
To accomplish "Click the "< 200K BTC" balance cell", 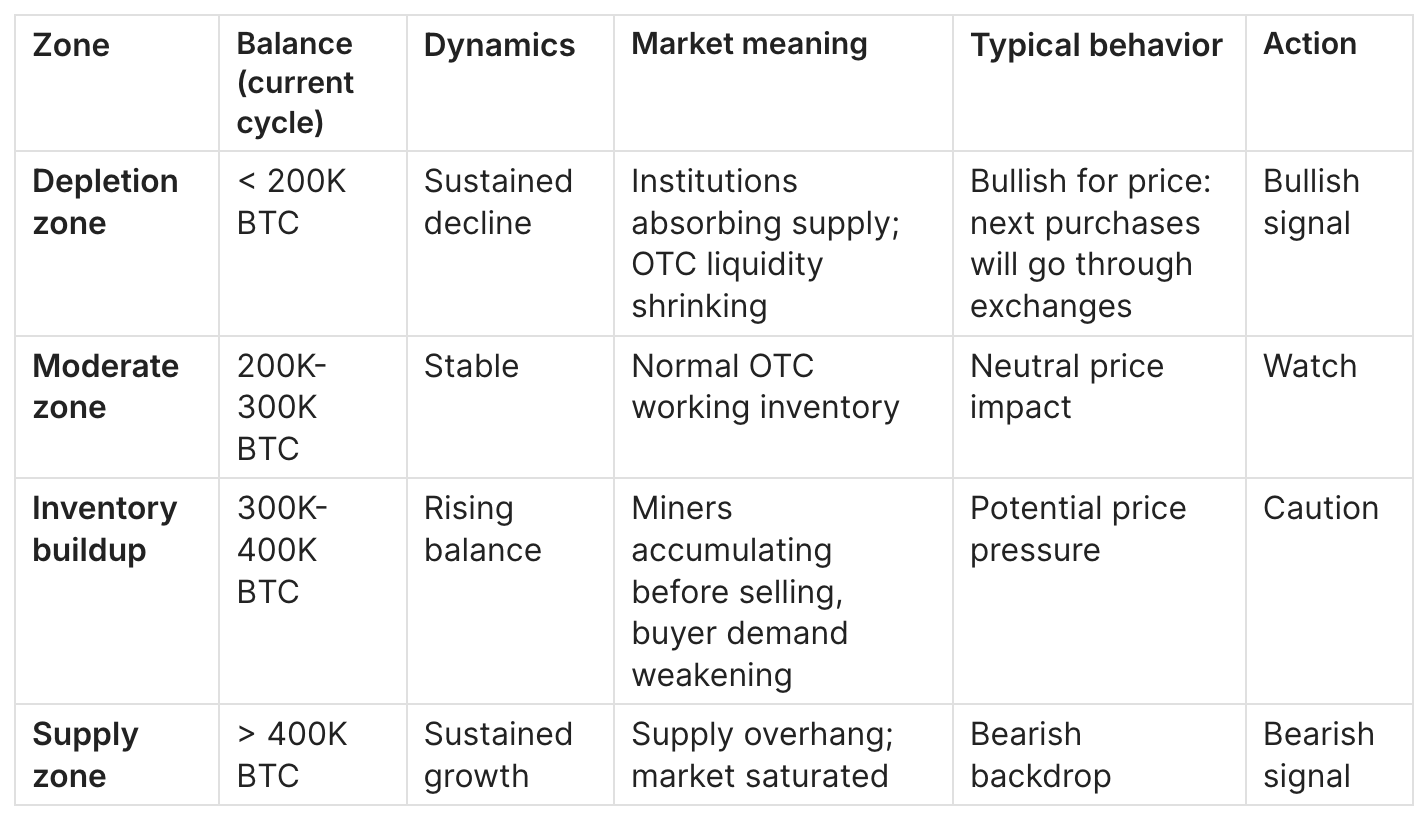I will point(291,202).
